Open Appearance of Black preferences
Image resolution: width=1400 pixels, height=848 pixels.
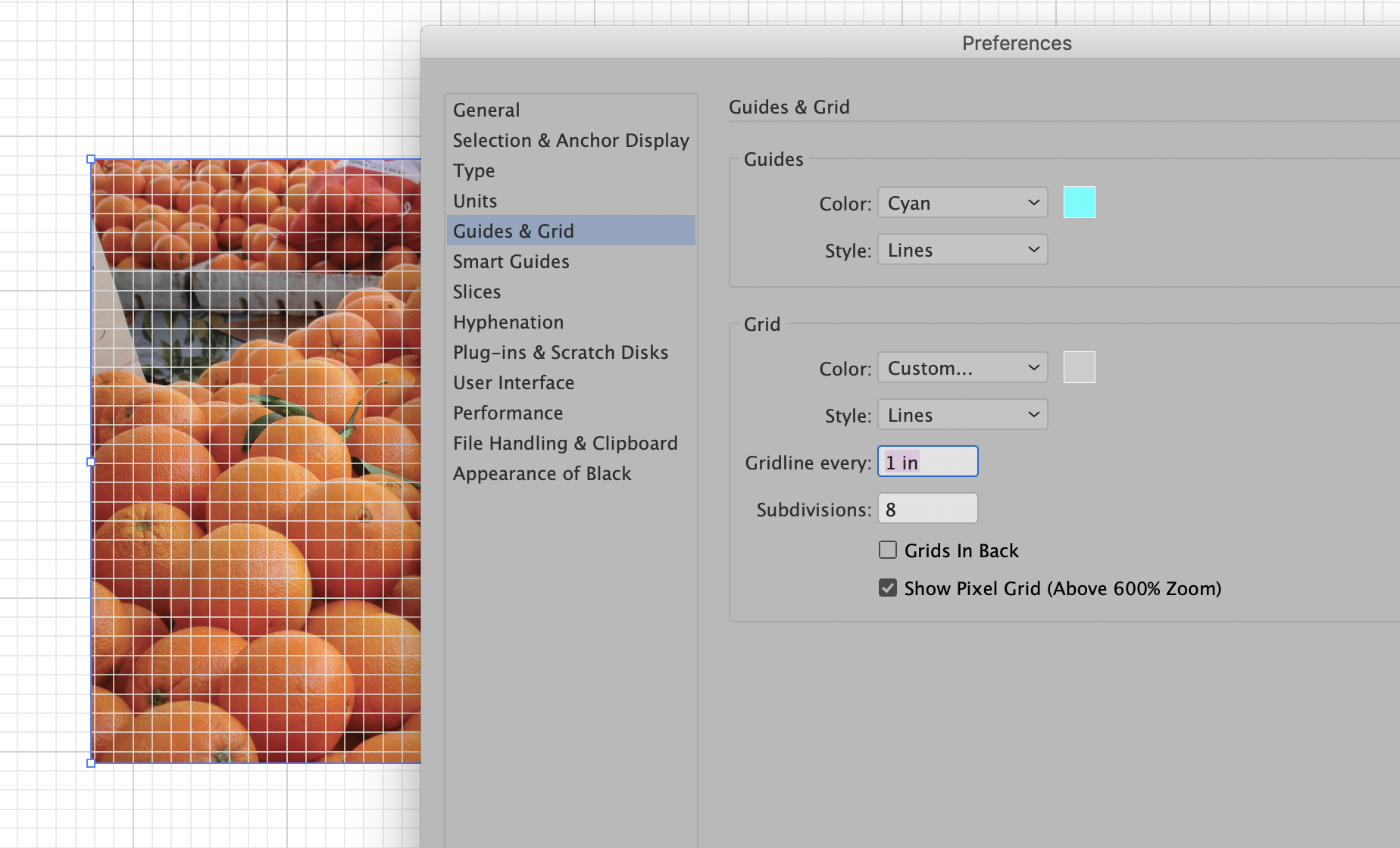[542, 474]
